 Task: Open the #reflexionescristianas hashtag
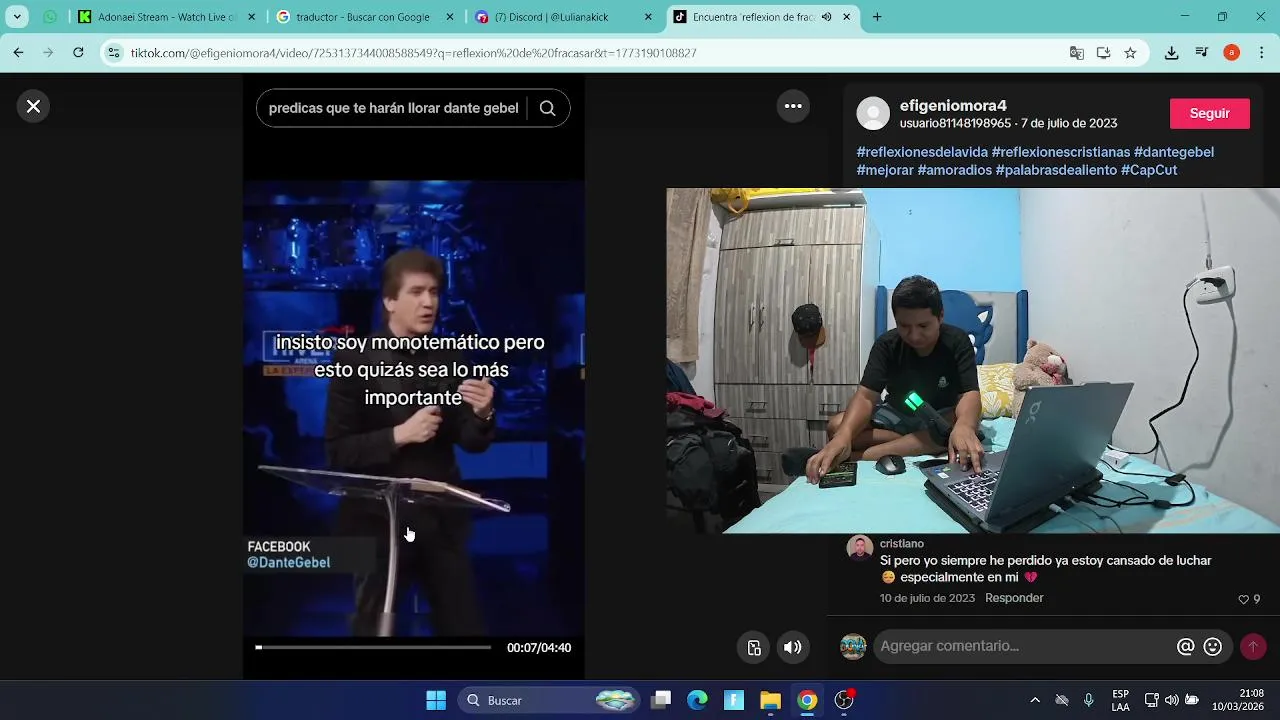[1061, 152]
